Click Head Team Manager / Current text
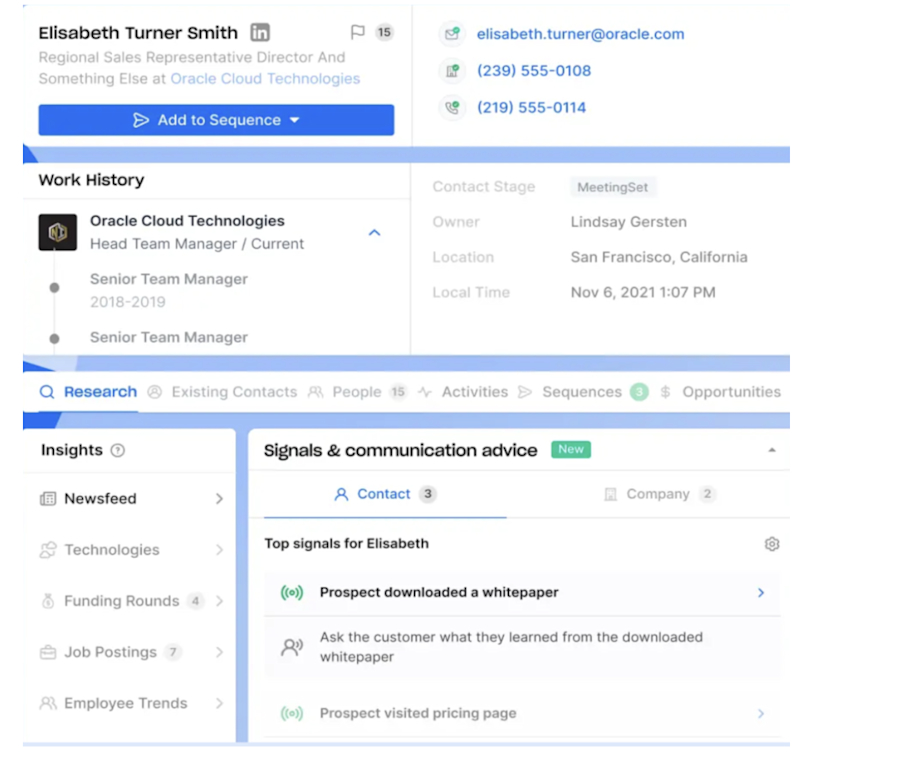The height and width of the screenshot is (766, 900). pos(197,244)
